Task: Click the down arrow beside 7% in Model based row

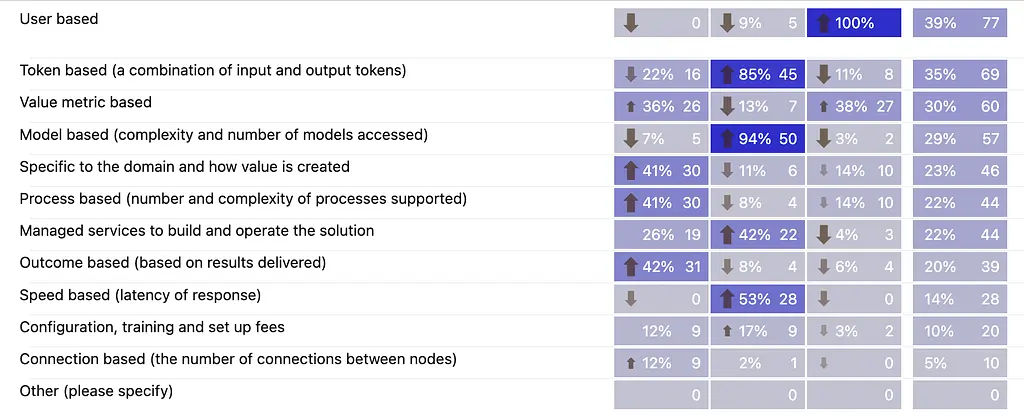Action: click(630, 138)
